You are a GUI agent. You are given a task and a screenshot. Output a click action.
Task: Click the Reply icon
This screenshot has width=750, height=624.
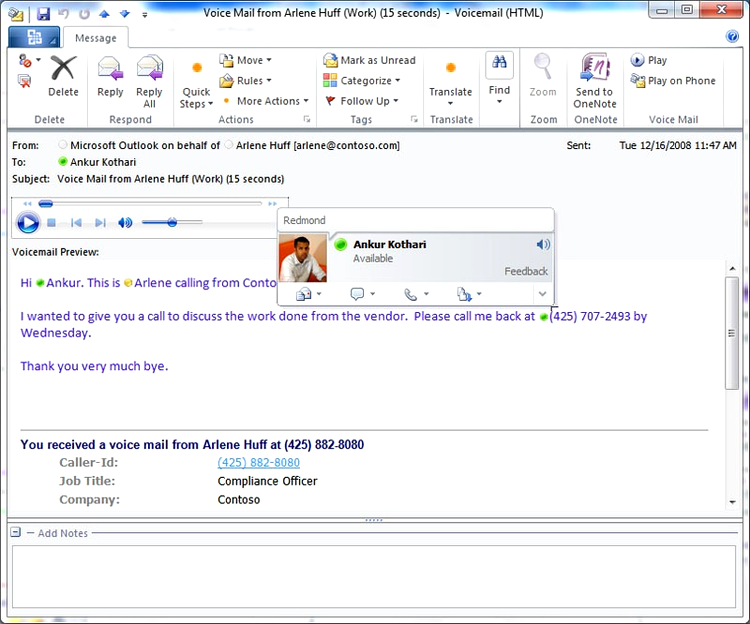pos(110,67)
